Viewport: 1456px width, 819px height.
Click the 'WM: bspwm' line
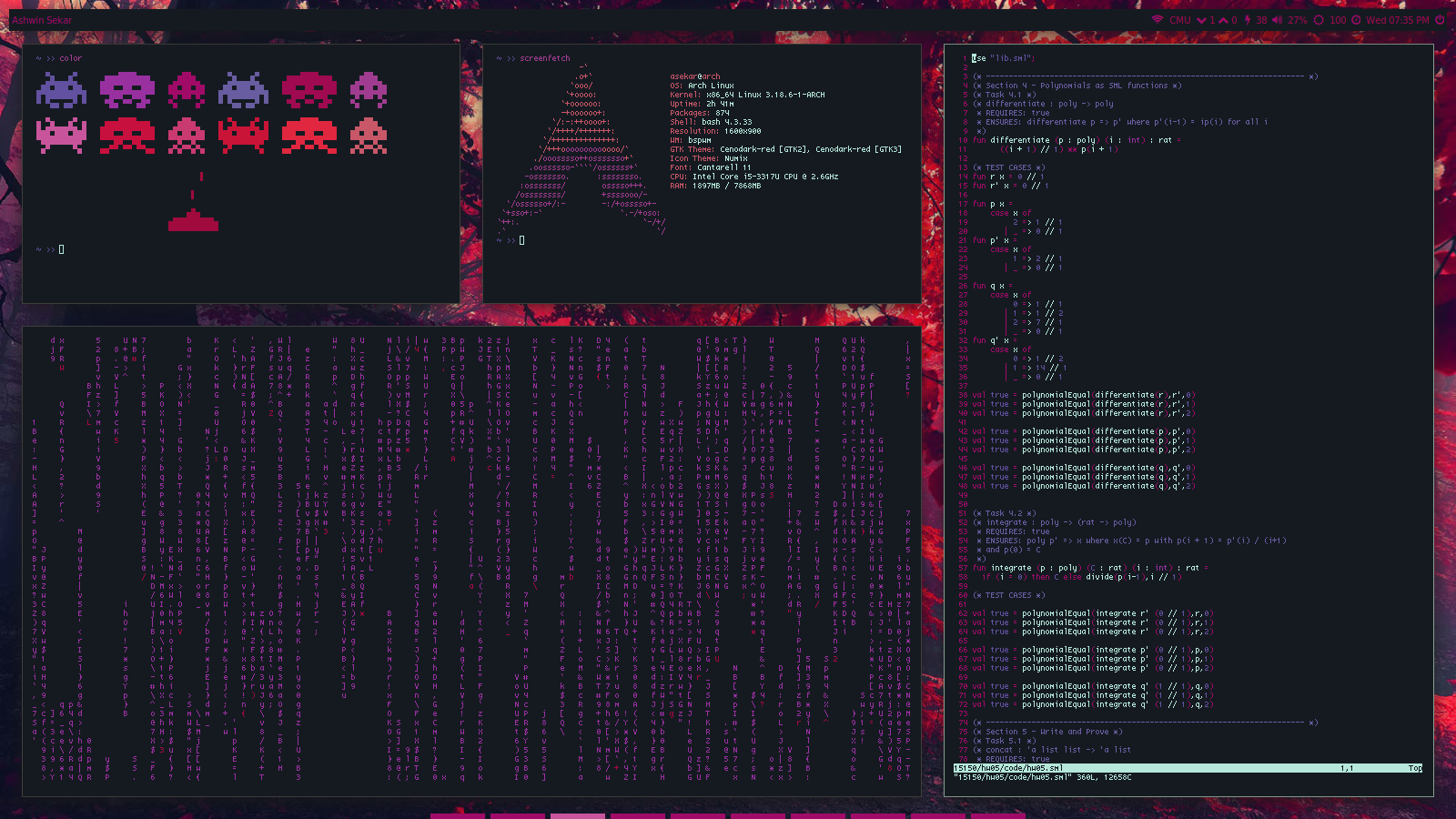pos(691,140)
